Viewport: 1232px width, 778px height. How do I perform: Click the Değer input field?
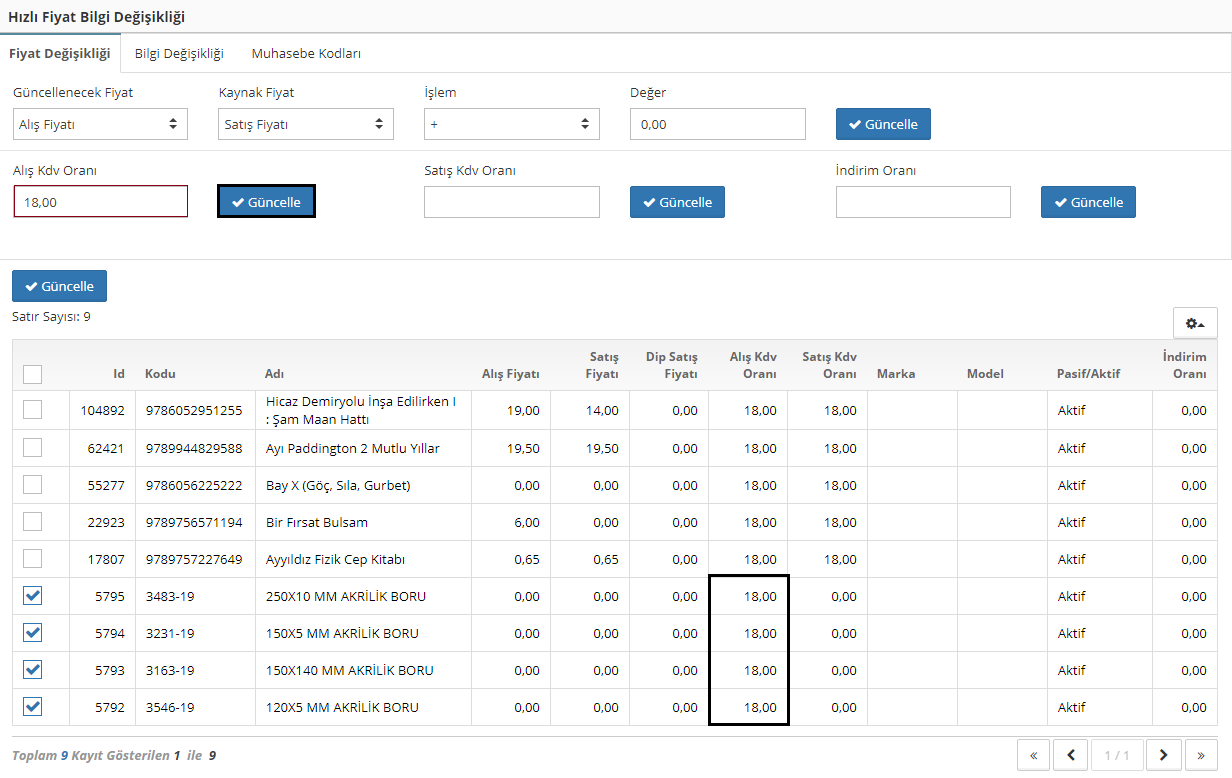(x=717, y=124)
